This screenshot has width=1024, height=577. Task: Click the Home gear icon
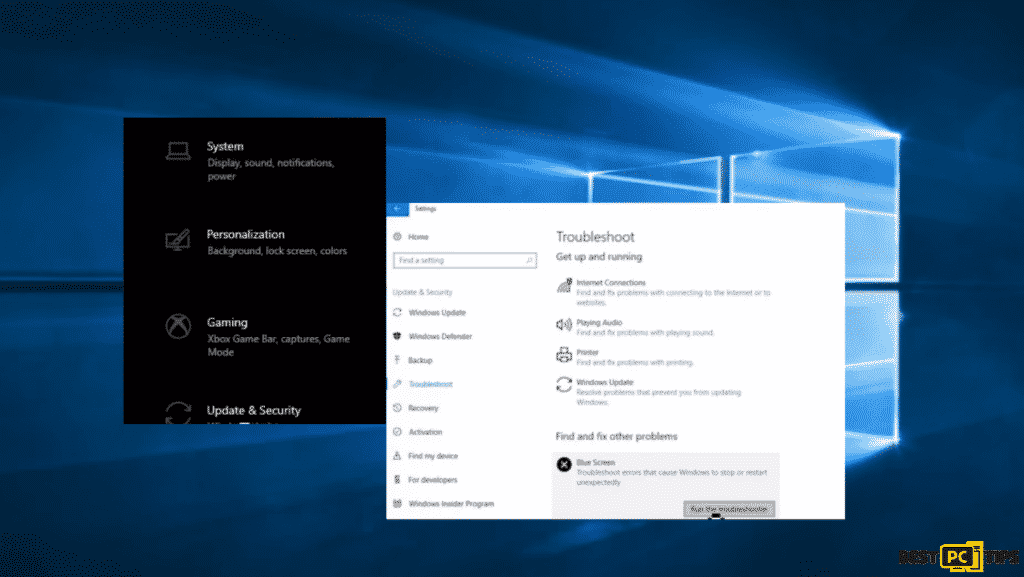[x=397, y=237]
